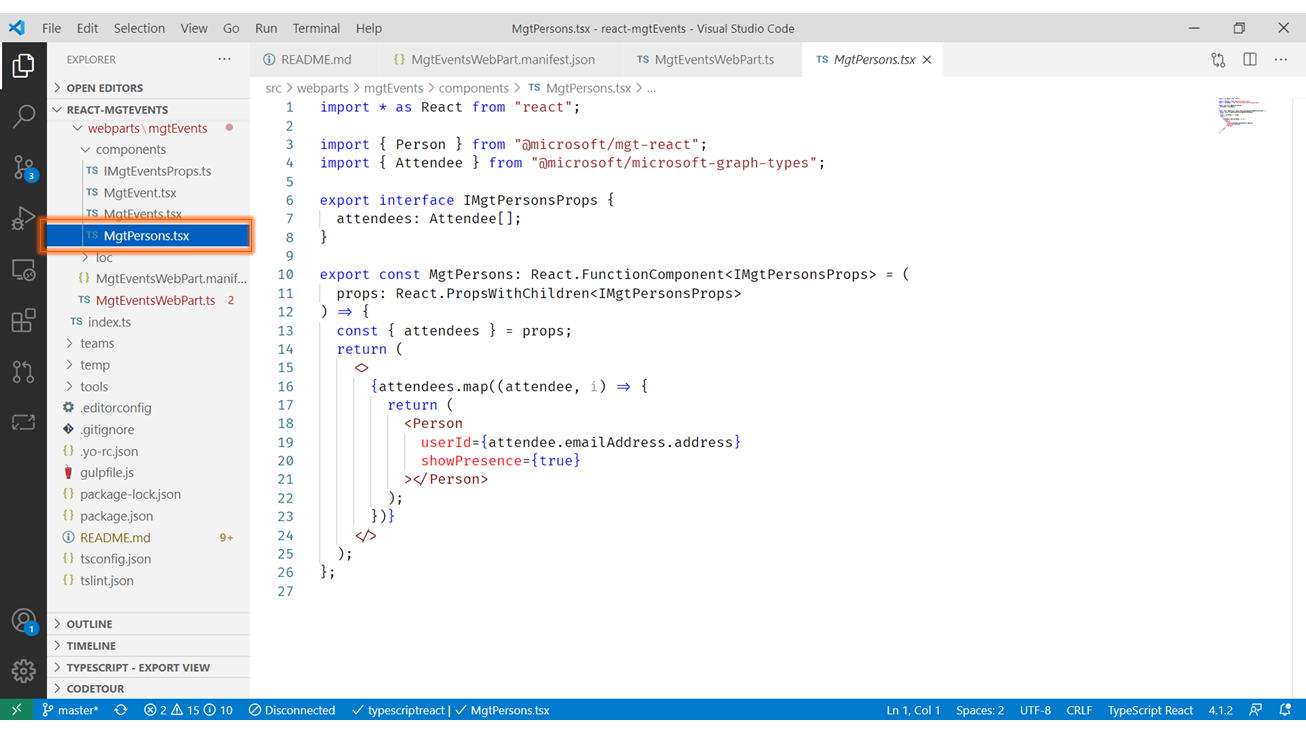Expand the TIMELINE section
The width and height of the screenshot is (1306, 734).
click(x=90, y=646)
